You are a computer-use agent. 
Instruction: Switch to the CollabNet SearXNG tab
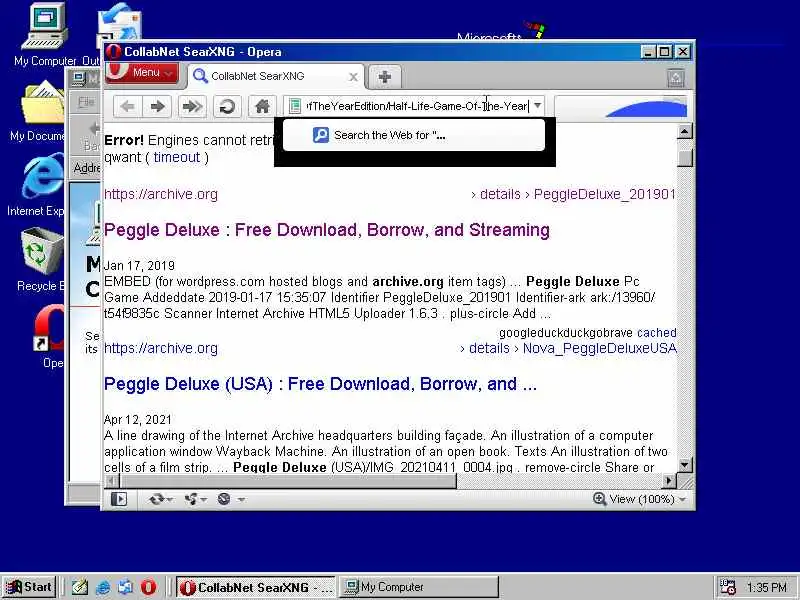pos(276,77)
